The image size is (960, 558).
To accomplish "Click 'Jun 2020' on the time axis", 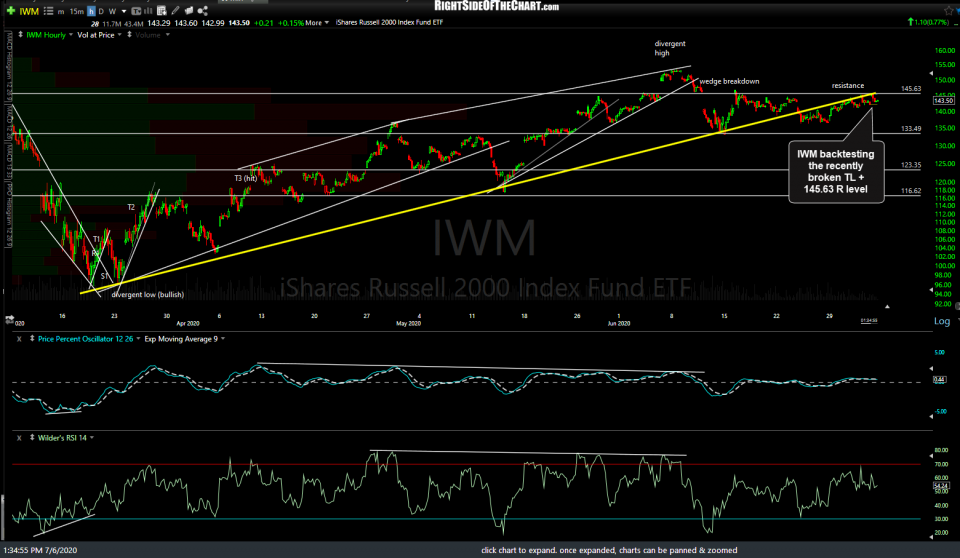I will point(618,323).
